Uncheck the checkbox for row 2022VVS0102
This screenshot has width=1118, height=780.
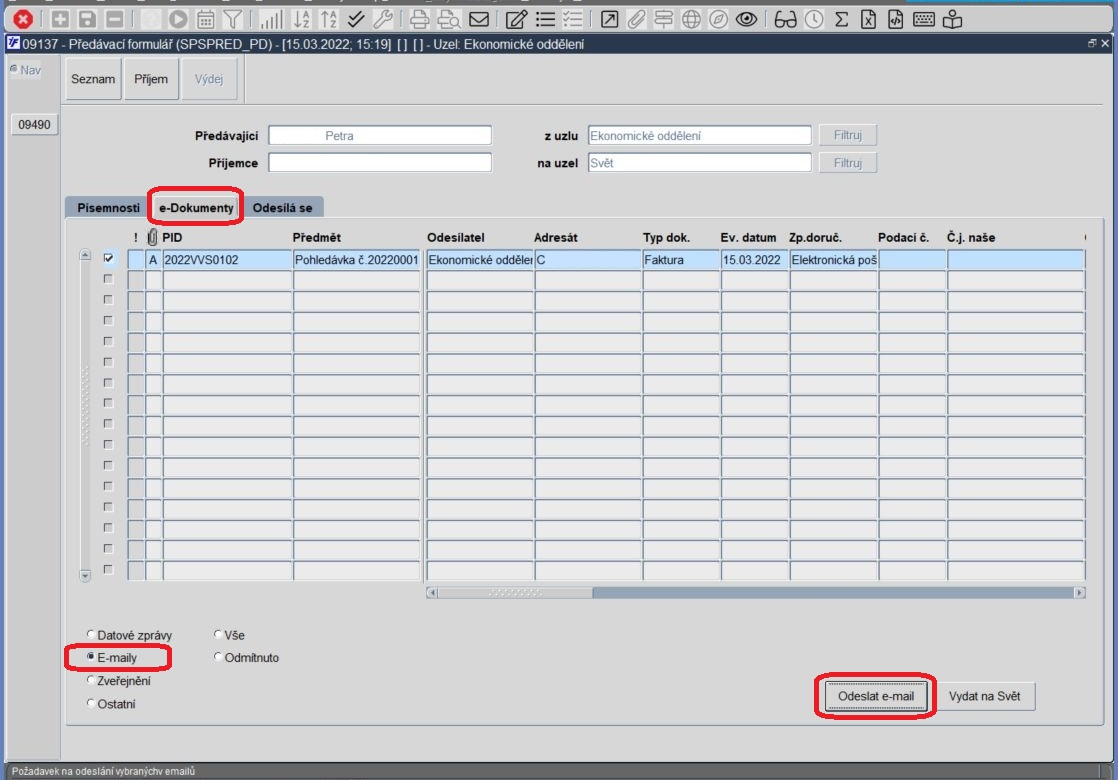(x=108, y=259)
